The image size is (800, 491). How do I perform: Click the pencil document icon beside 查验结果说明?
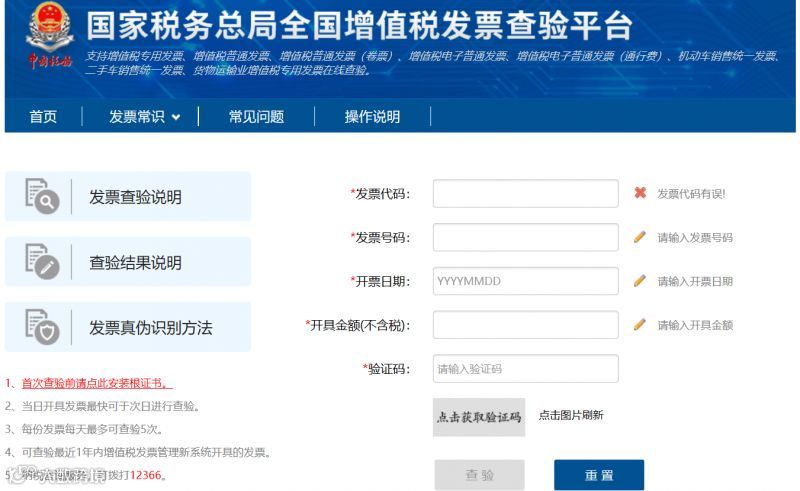point(42,261)
